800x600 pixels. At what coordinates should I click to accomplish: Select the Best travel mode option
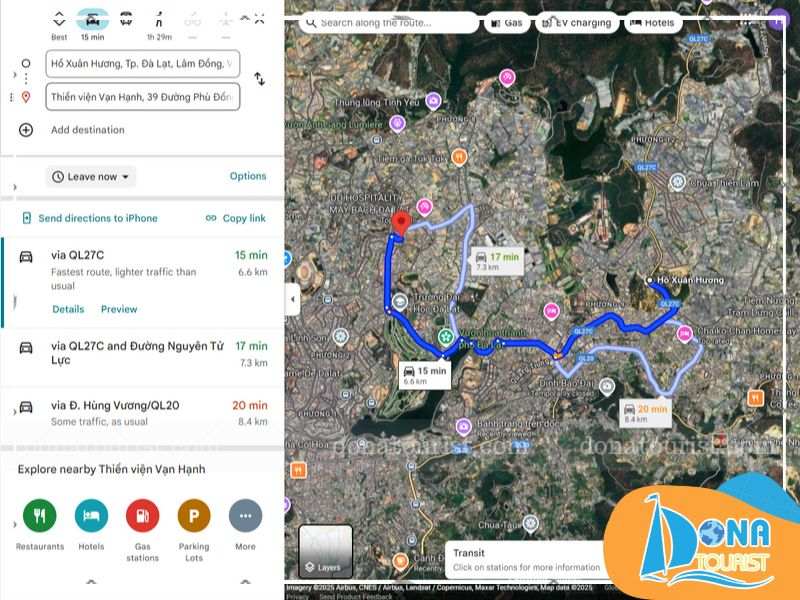[59, 24]
